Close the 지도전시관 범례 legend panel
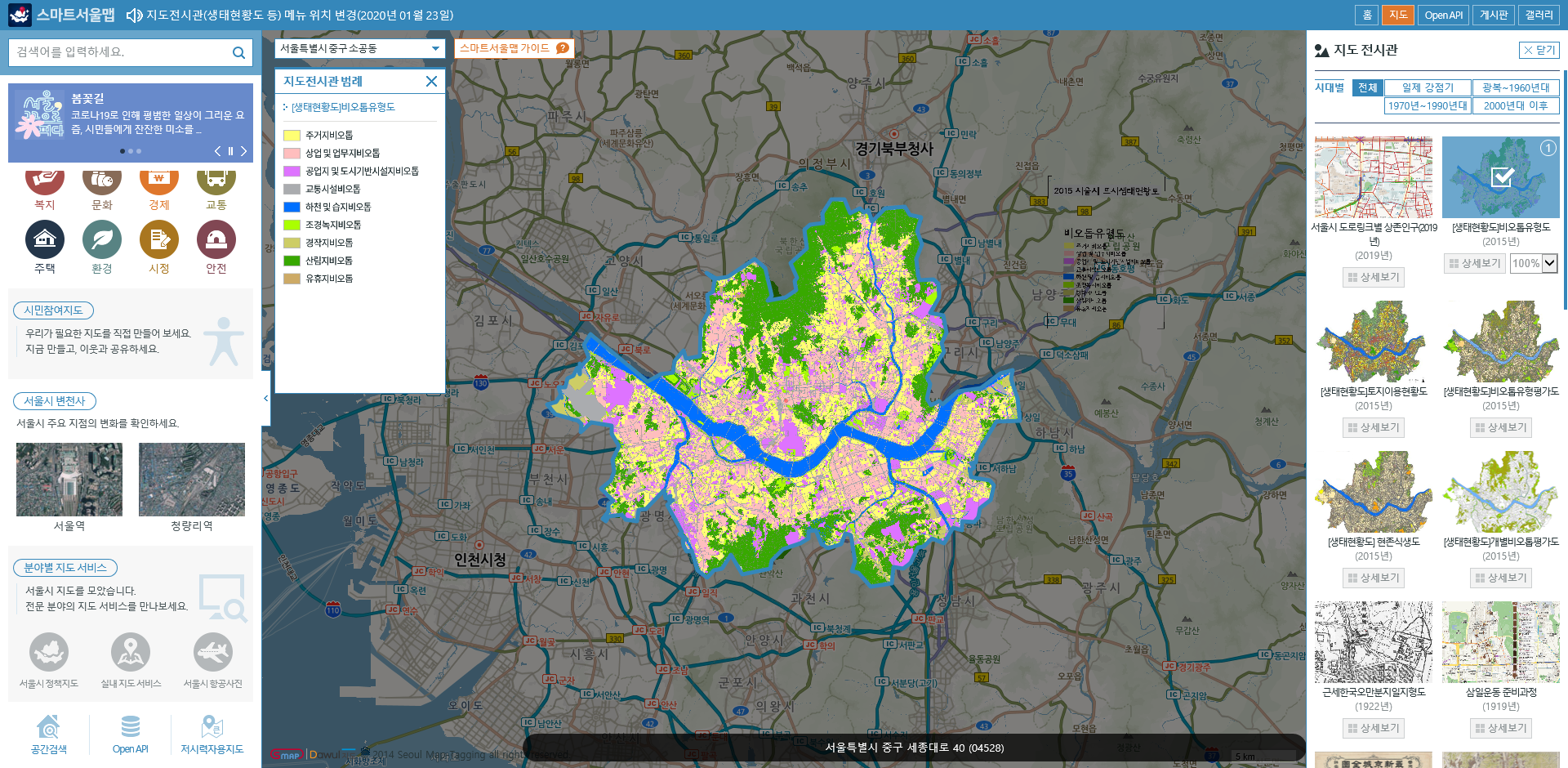The width and height of the screenshot is (1568, 768). click(431, 81)
